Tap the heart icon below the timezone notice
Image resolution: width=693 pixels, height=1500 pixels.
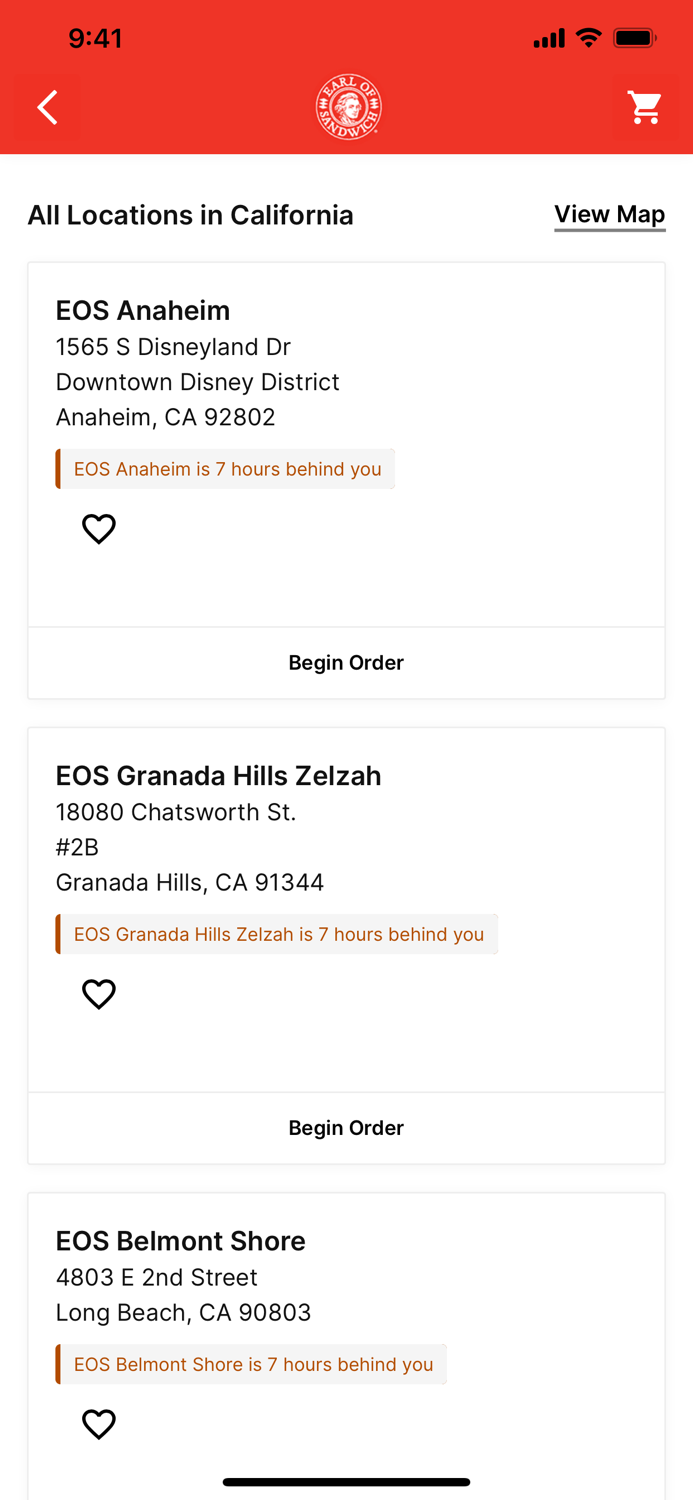pos(99,528)
